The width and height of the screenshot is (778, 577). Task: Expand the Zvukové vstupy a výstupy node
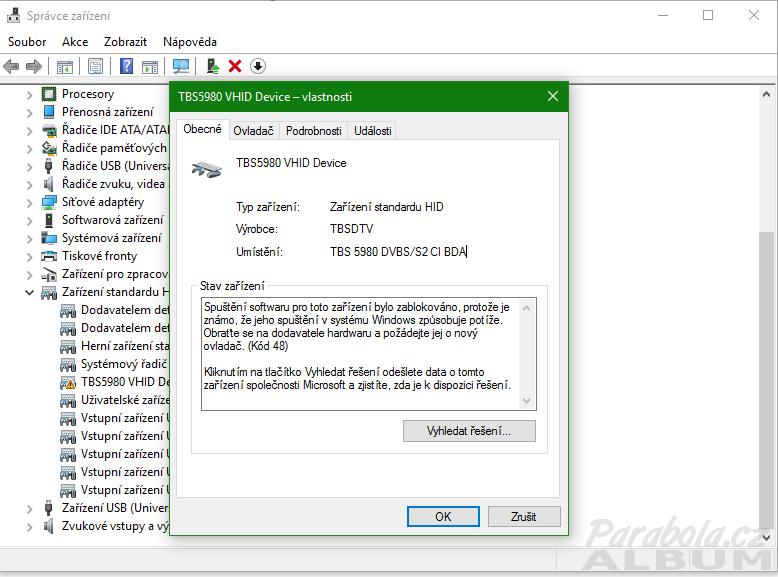29,526
